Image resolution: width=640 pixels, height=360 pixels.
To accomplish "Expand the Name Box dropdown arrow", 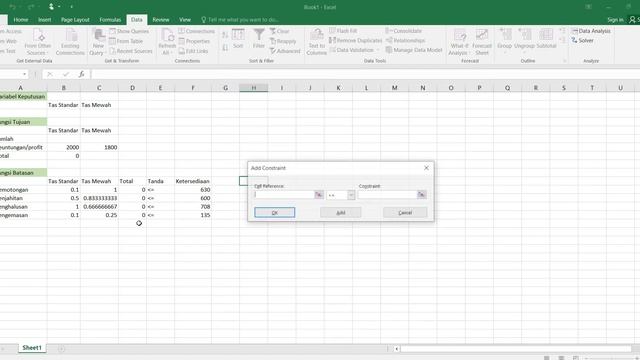I will pyautogui.click(x=24, y=74).
